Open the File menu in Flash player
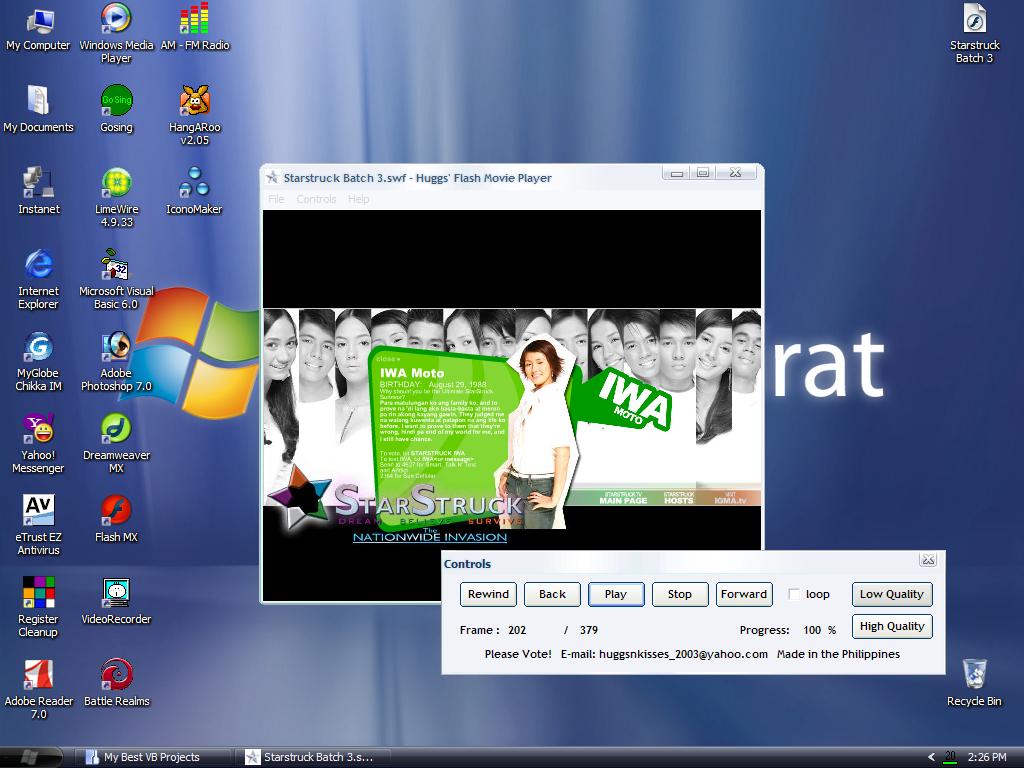Screen dimensions: 1024x768 point(276,199)
